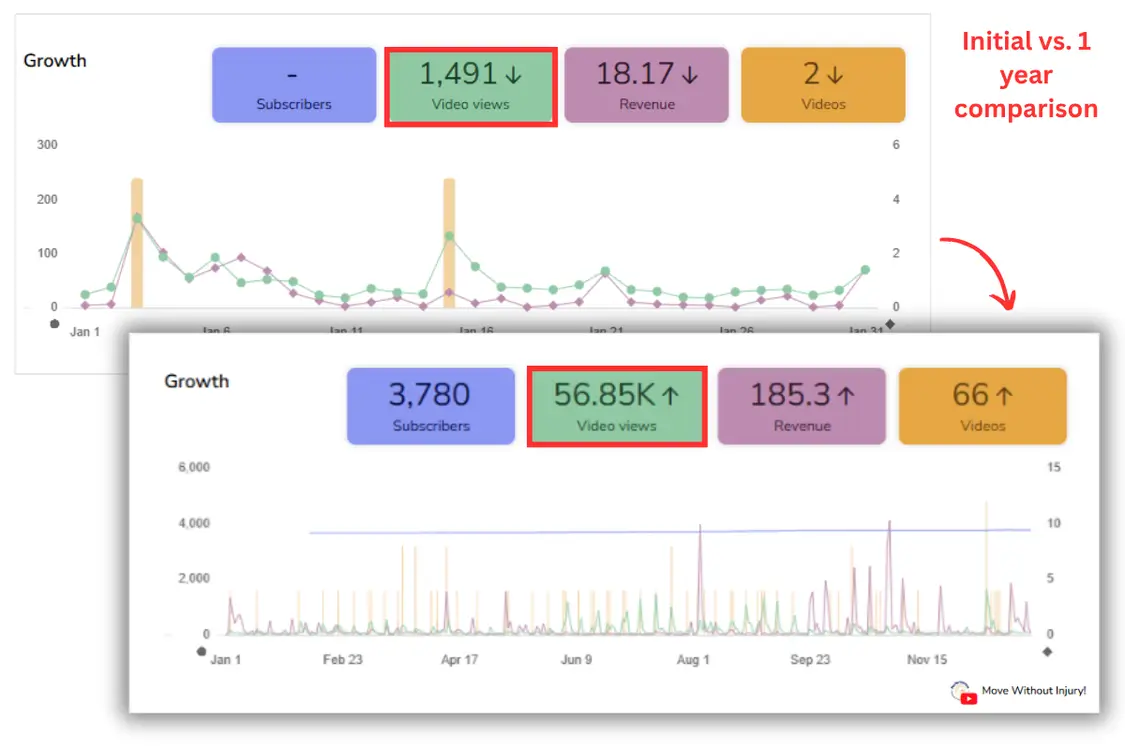Click the downward arrow in the 2 Videos card

click(836, 73)
